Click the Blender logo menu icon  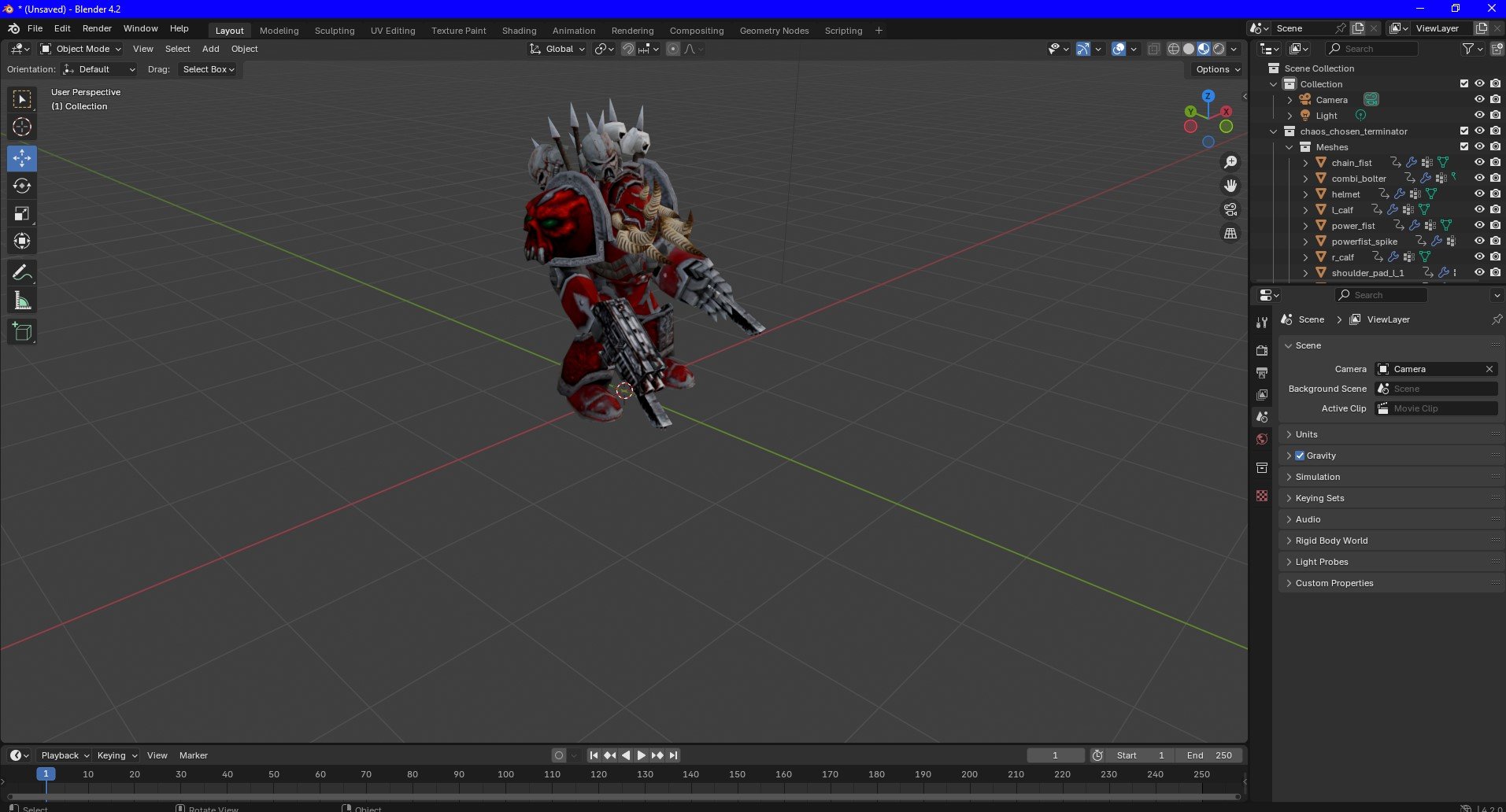click(x=13, y=28)
